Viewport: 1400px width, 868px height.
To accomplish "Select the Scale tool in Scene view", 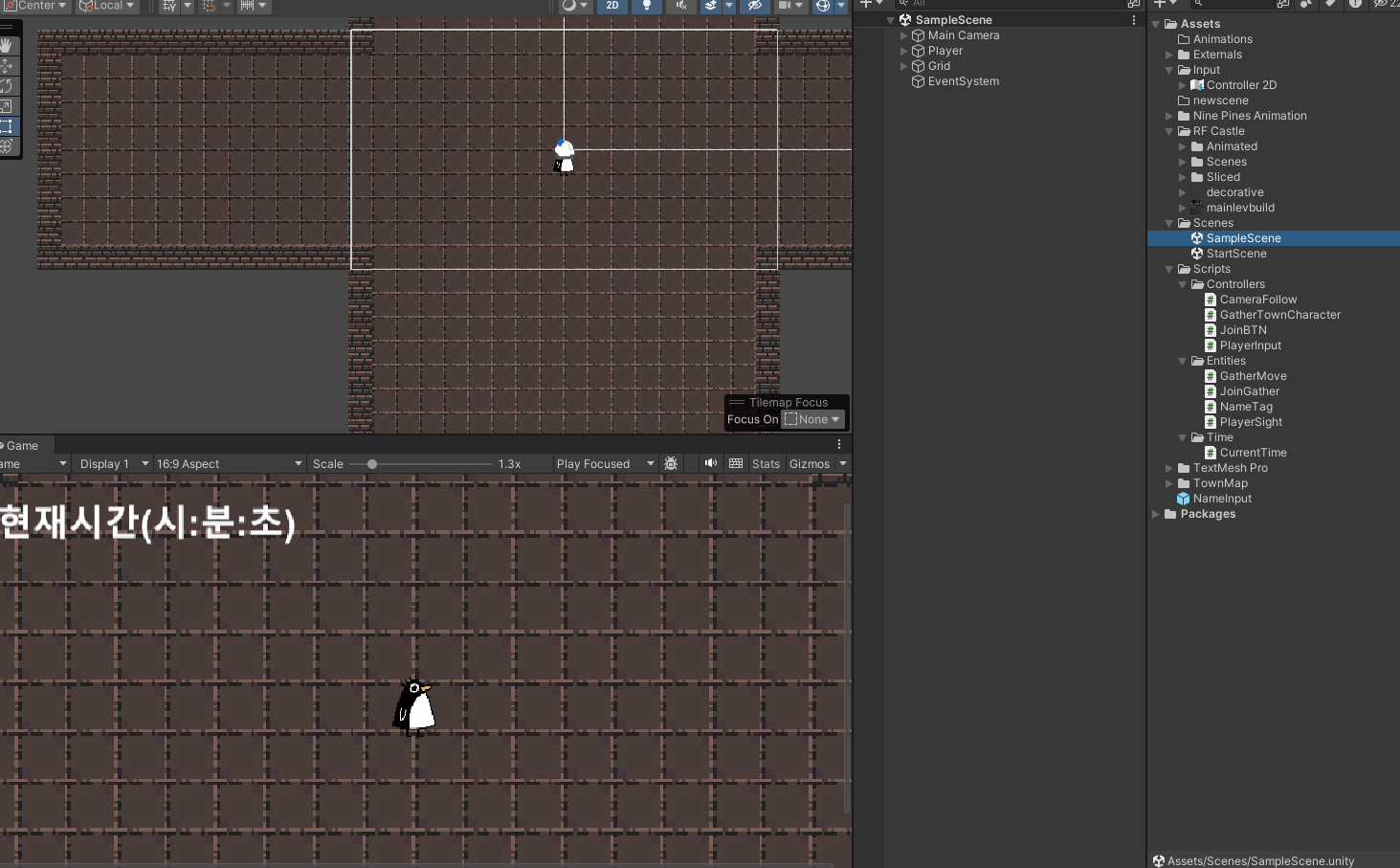I will click(8, 106).
